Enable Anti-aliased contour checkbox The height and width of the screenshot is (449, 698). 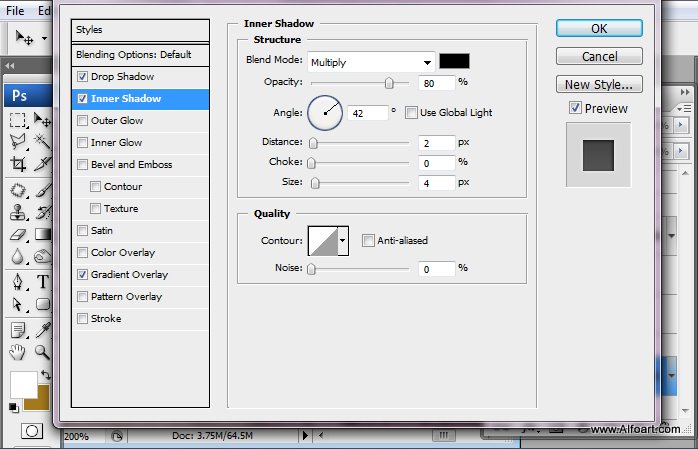click(368, 241)
